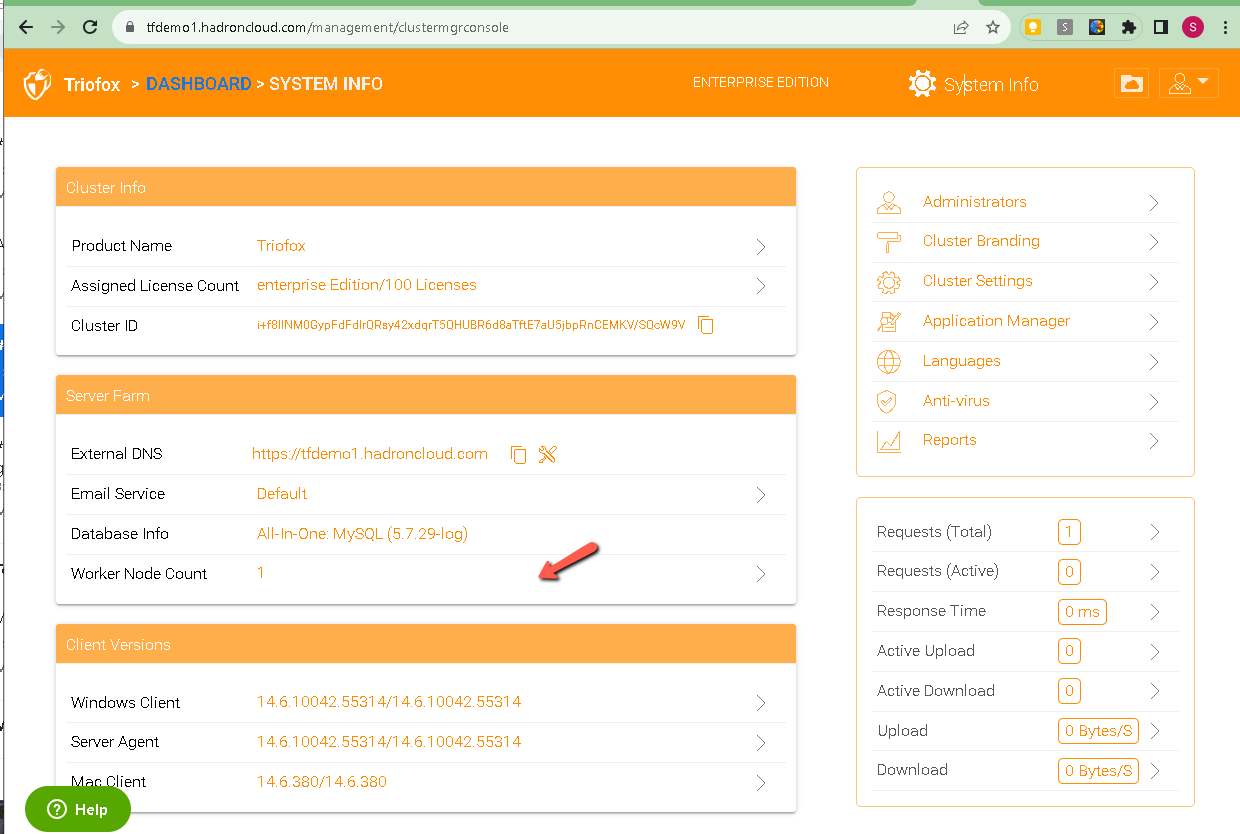
Task: Click the Cluster ID string value
Action: pos(471,325)
